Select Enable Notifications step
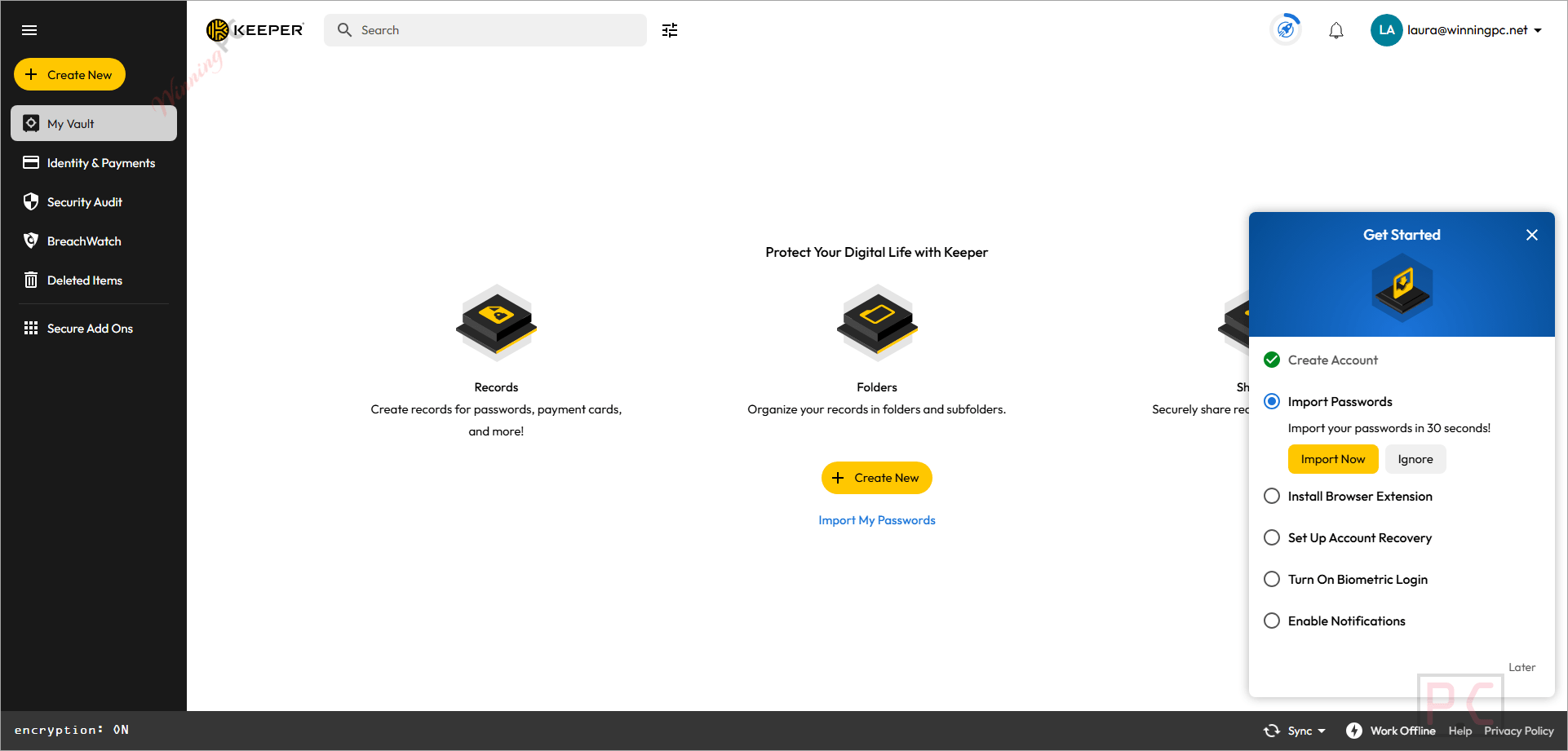Image resolution: width=1568 pixels, height=751 pixels. (x=1272, y=621)
